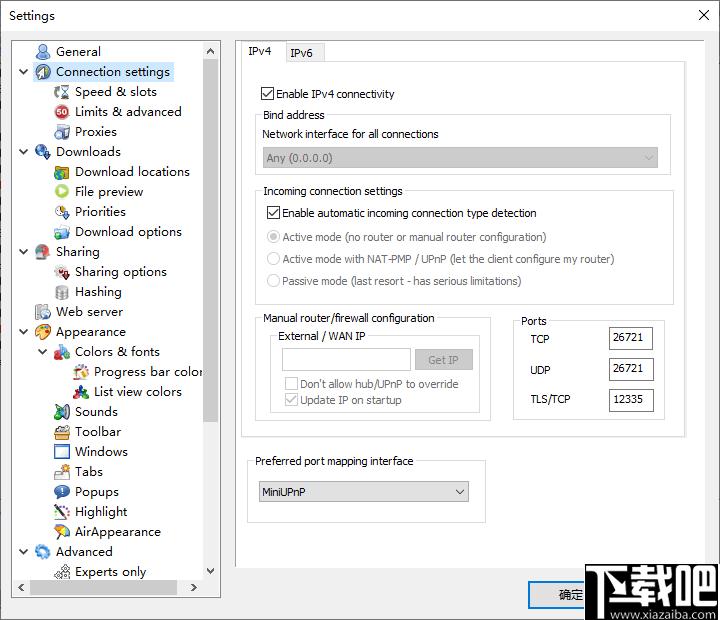Viewport: 720px width, 620px height.
Task: Click the 确定 confirm button
Action: [x=557, y=595]
